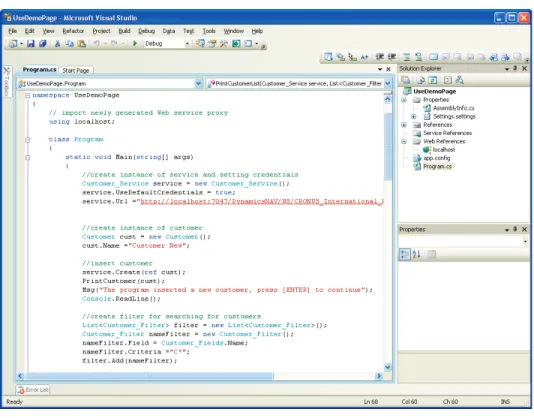Open the Debug configuration dropdown
The image size is (534, 418).
click(x=187, y=44)
